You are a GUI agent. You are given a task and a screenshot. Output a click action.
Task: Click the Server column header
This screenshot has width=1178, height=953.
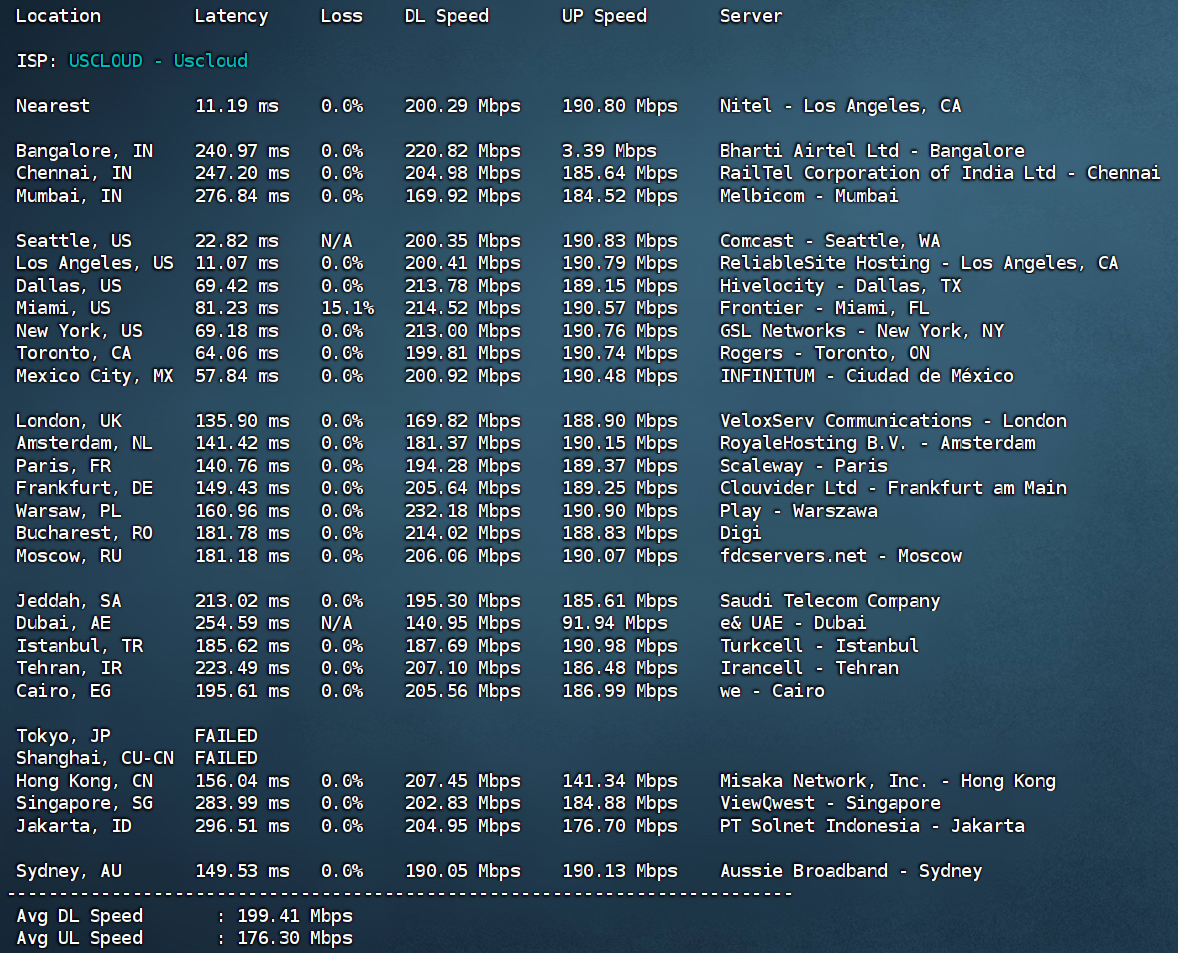(751, 16)
